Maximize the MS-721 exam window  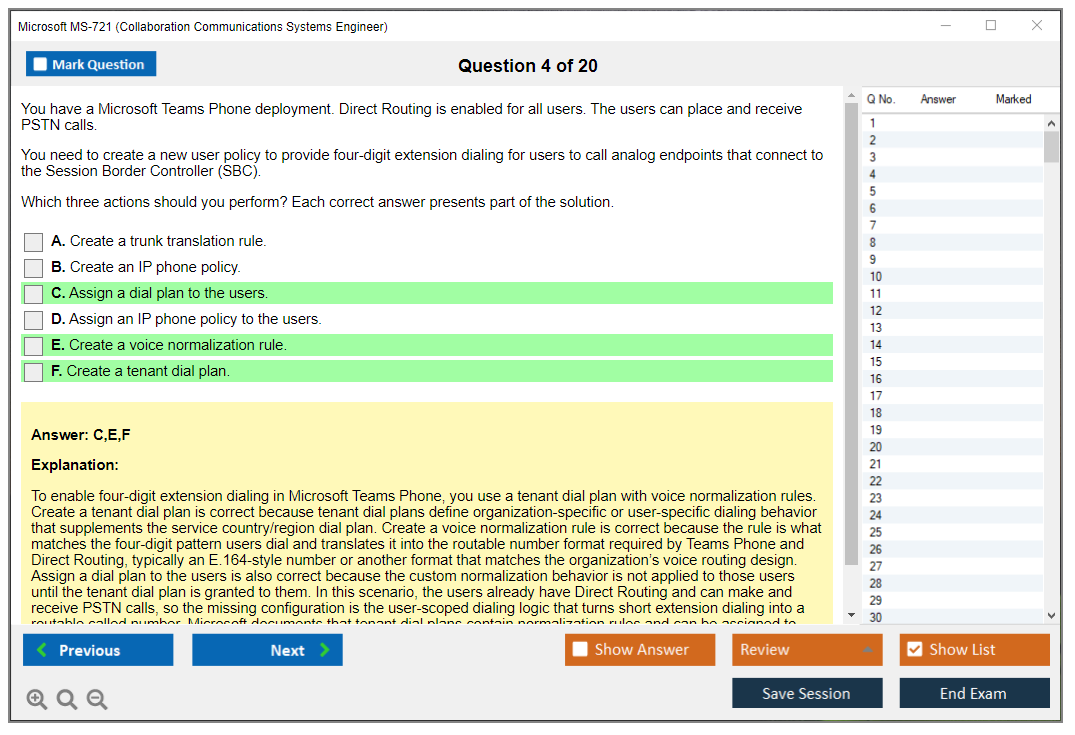[x=991, y=25]
